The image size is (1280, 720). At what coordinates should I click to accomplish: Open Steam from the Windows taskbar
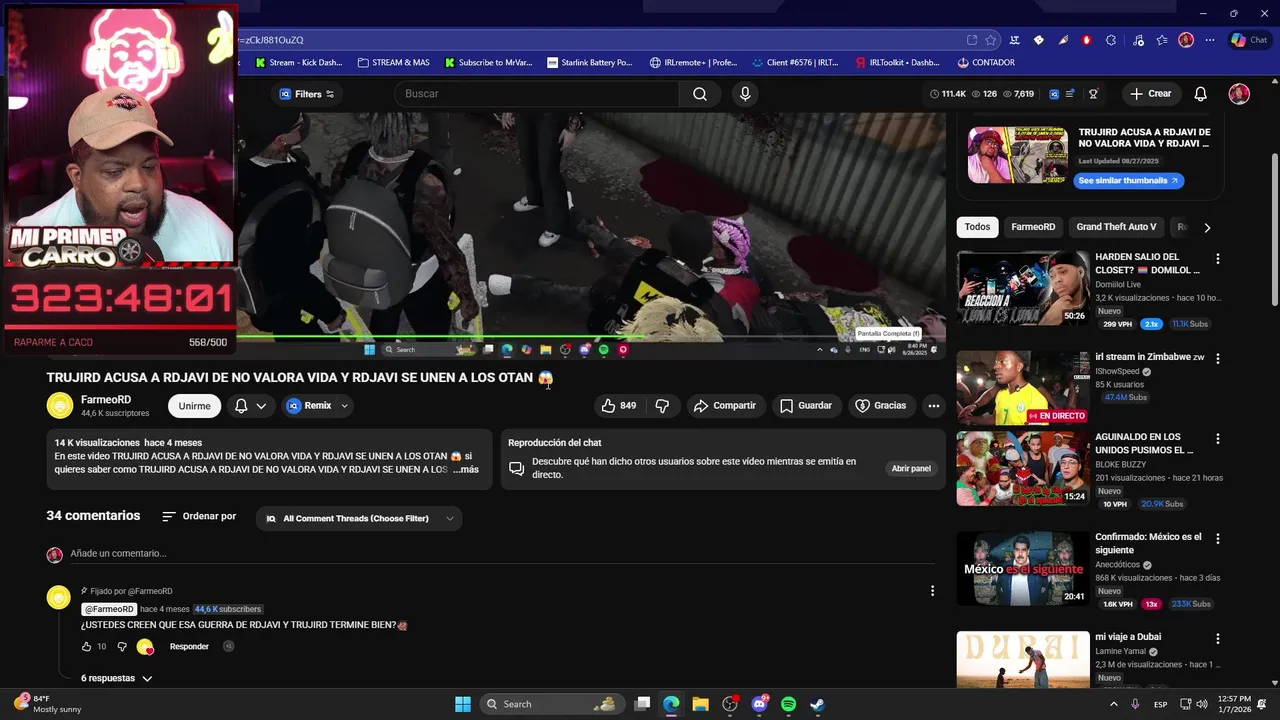(x=817, y=704)
